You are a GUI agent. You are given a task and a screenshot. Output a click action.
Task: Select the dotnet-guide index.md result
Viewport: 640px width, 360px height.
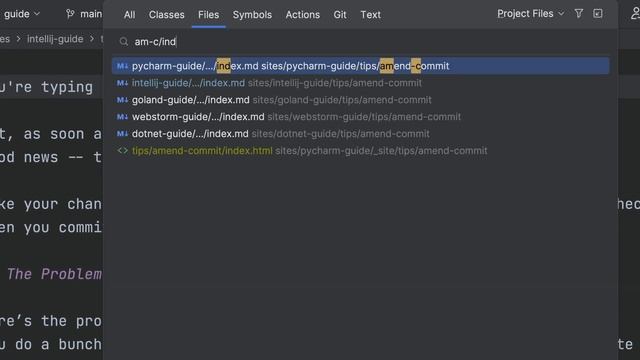tap(360, 134)
